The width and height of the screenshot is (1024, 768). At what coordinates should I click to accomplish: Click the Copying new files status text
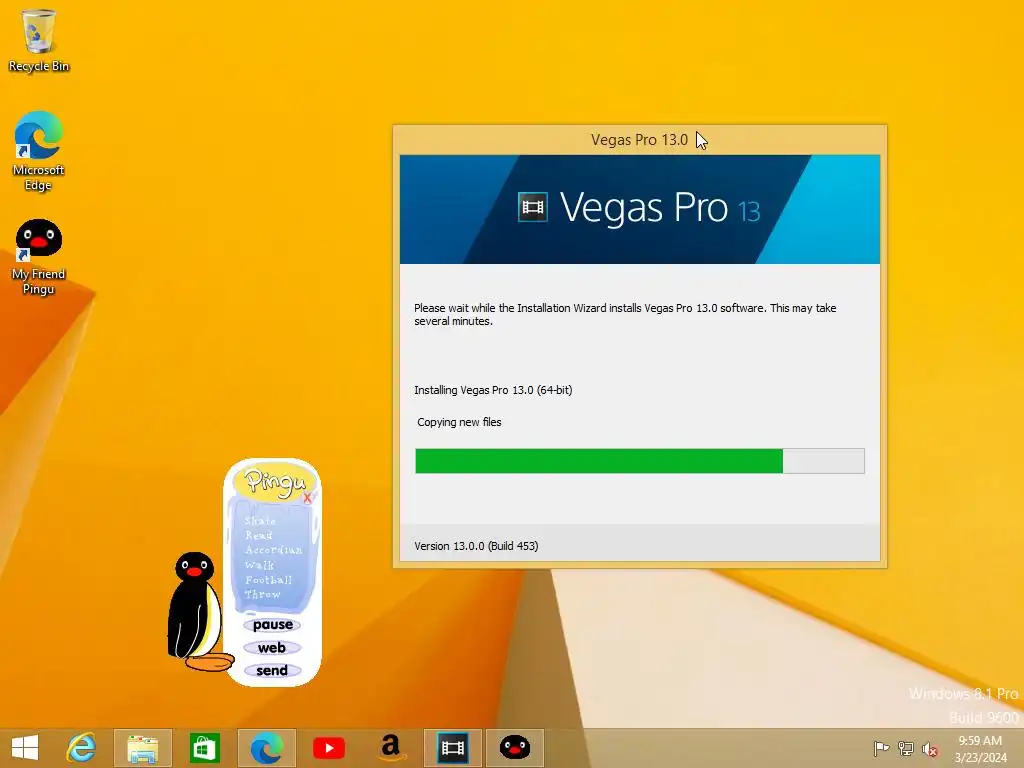pos(459,423)
